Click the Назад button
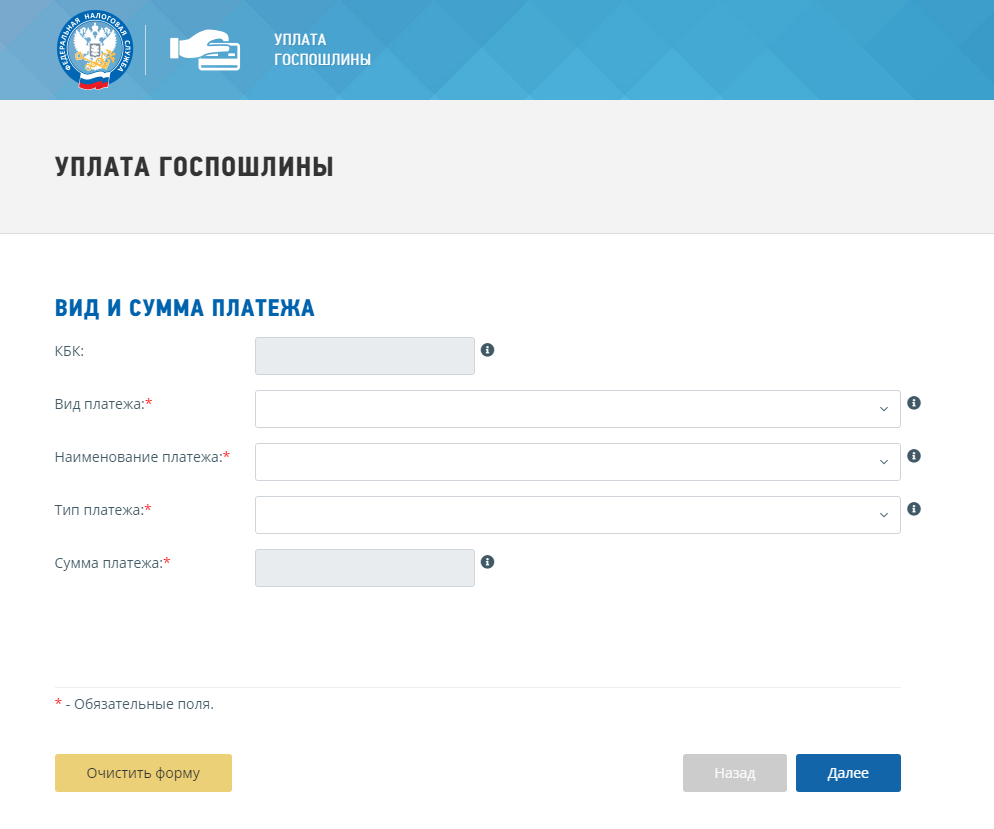The height and width of the screenshot is (829, 994). [735, 773]
